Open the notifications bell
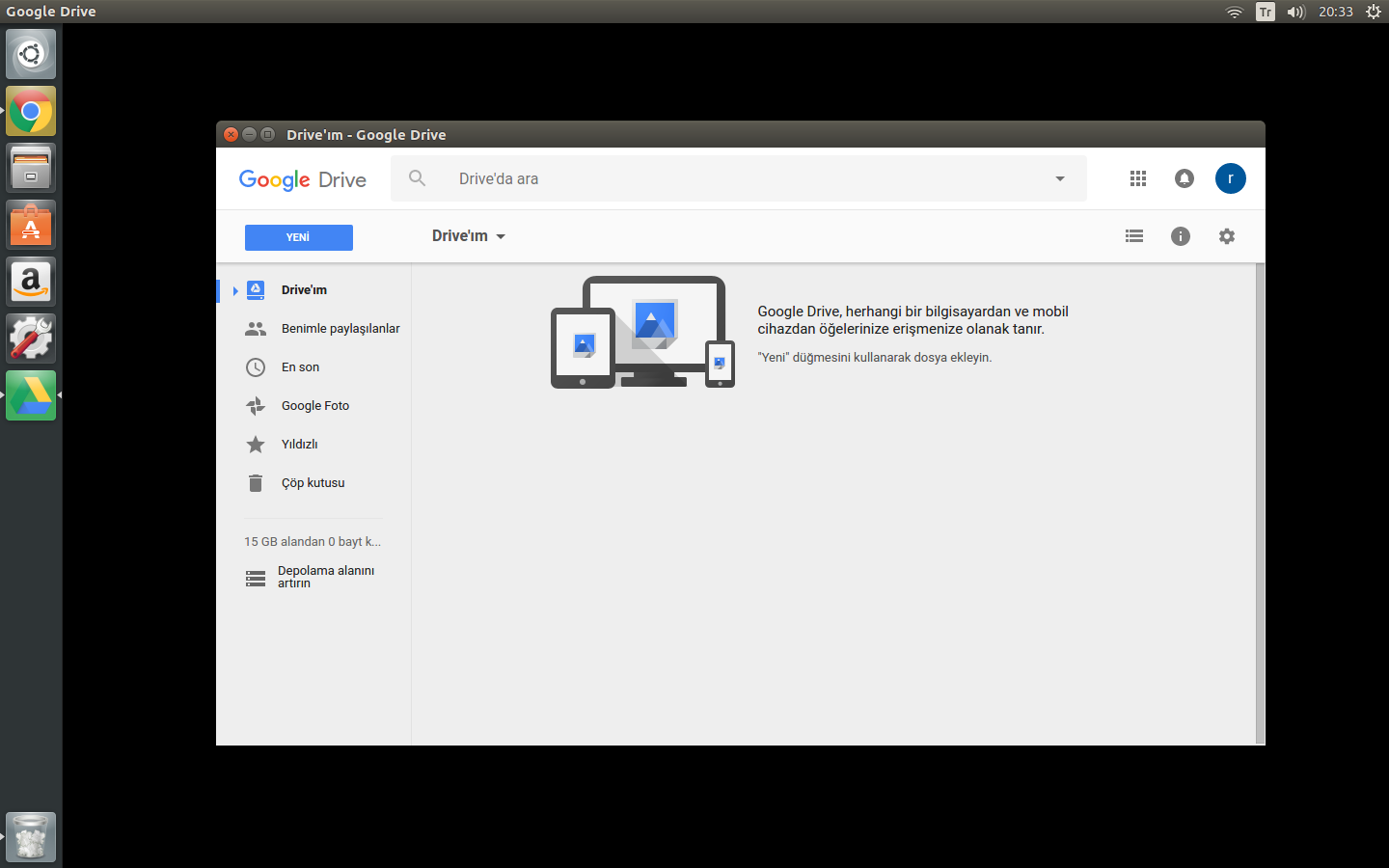The height and width of the screenshot is (868, 1389). pyautogui.click(x=1185, y=178)
